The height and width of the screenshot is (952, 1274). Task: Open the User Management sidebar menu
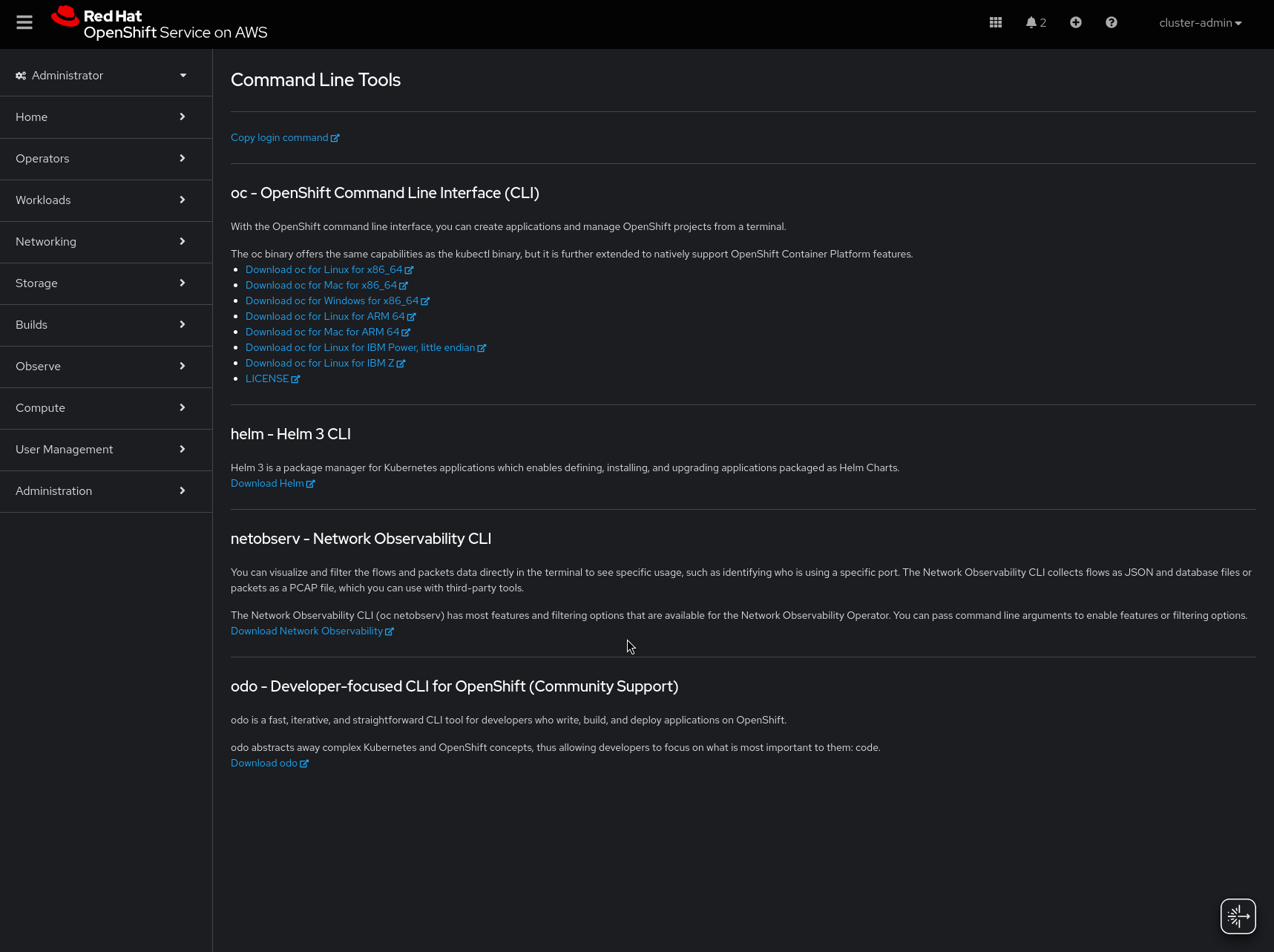tap(106, 450)
